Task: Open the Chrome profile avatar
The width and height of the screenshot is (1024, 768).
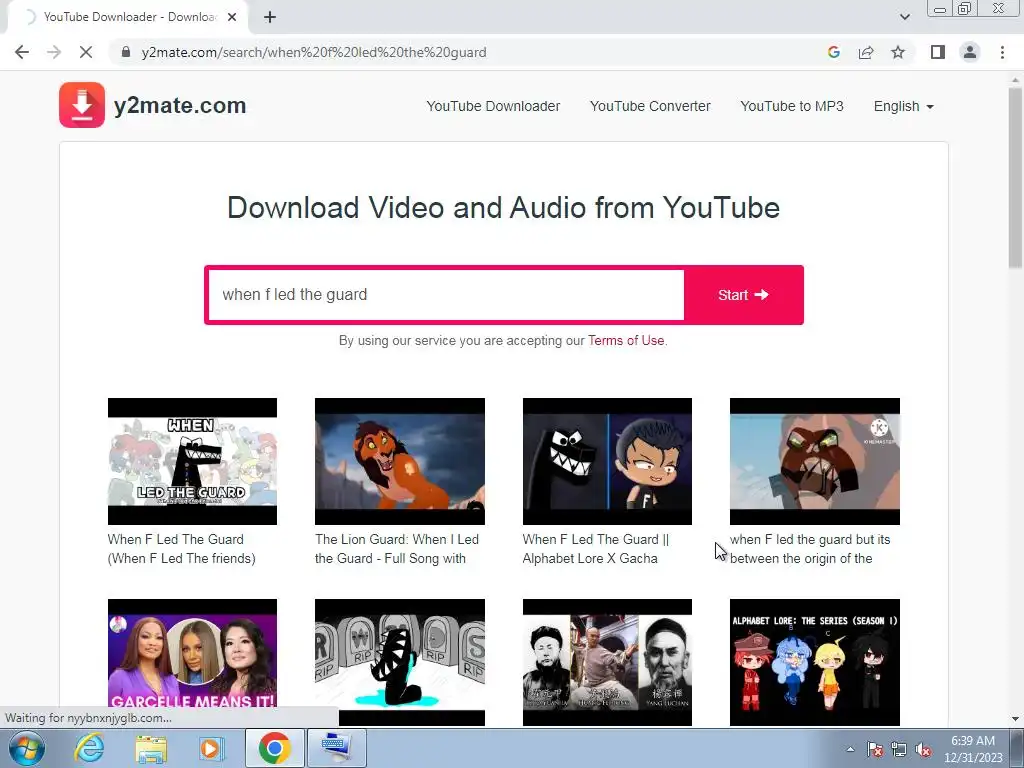Action: point(970,52)
